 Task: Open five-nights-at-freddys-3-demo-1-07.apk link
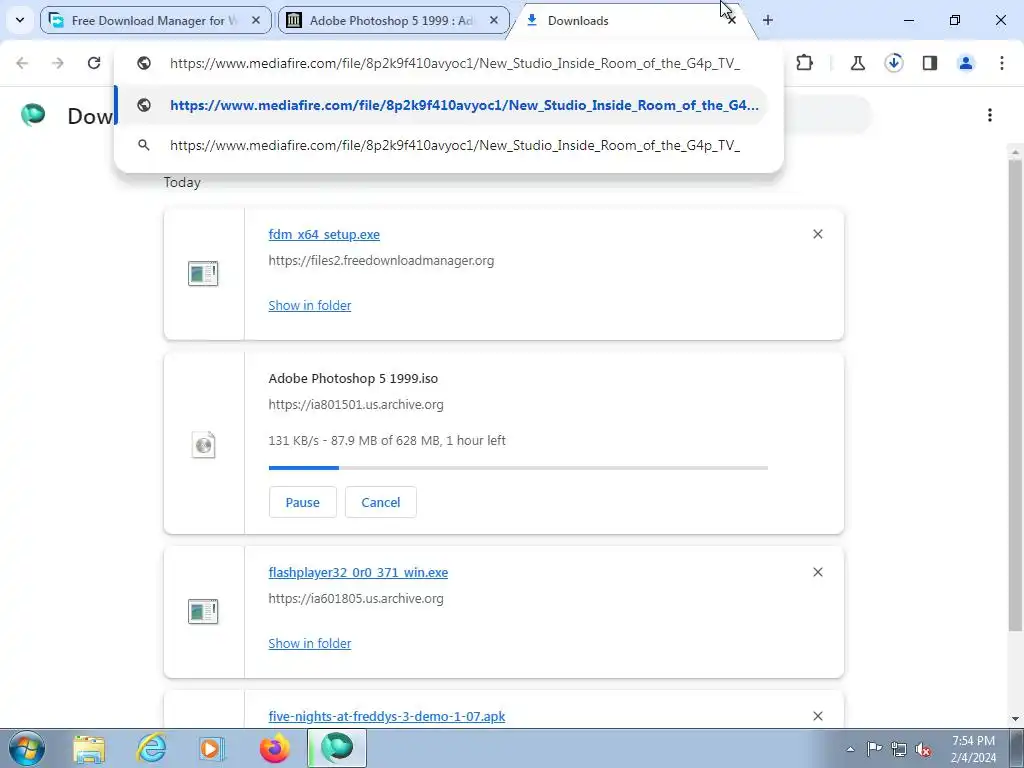click(387, 716)
